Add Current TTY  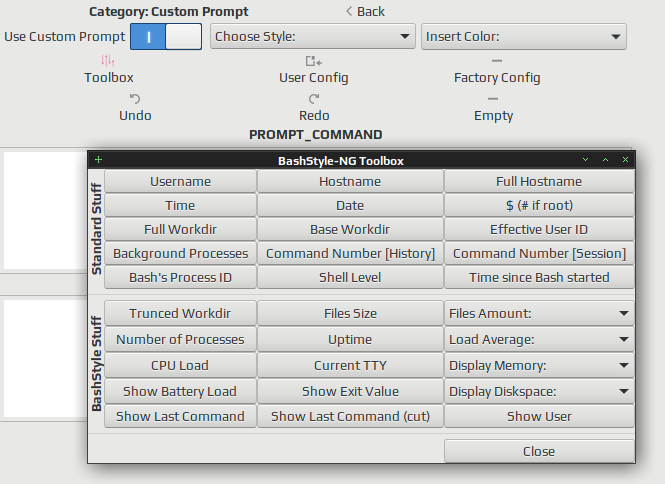(350, 365)
